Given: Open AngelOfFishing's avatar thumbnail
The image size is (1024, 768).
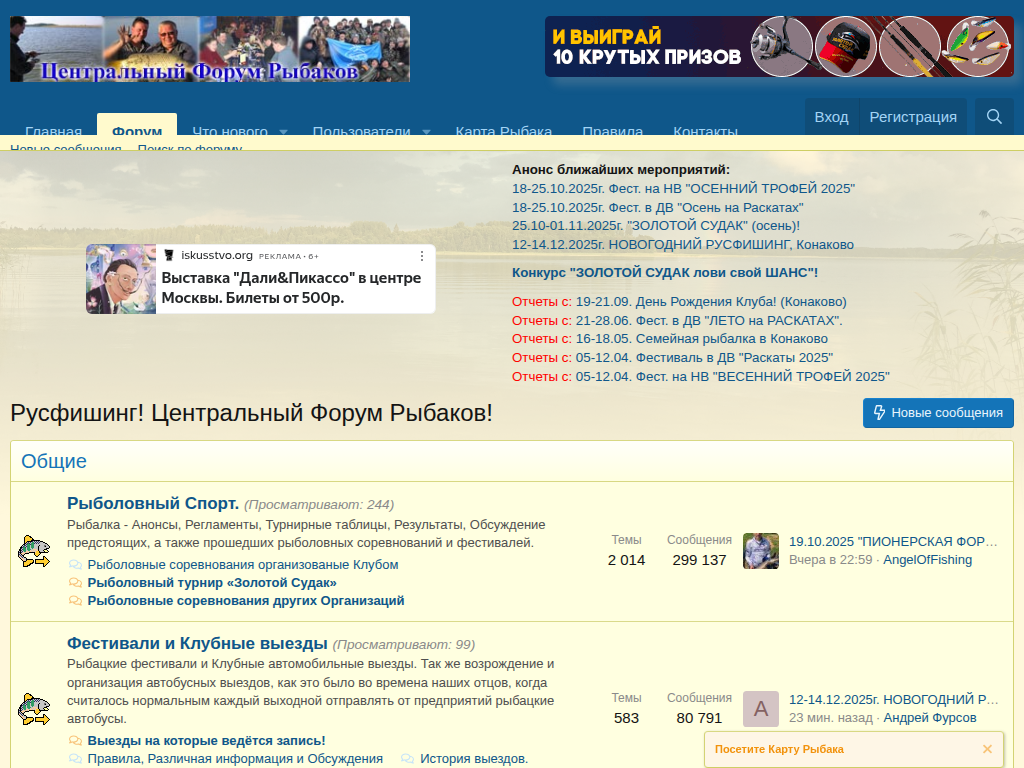Looking at the screenshot, I should tap(760, 551).
